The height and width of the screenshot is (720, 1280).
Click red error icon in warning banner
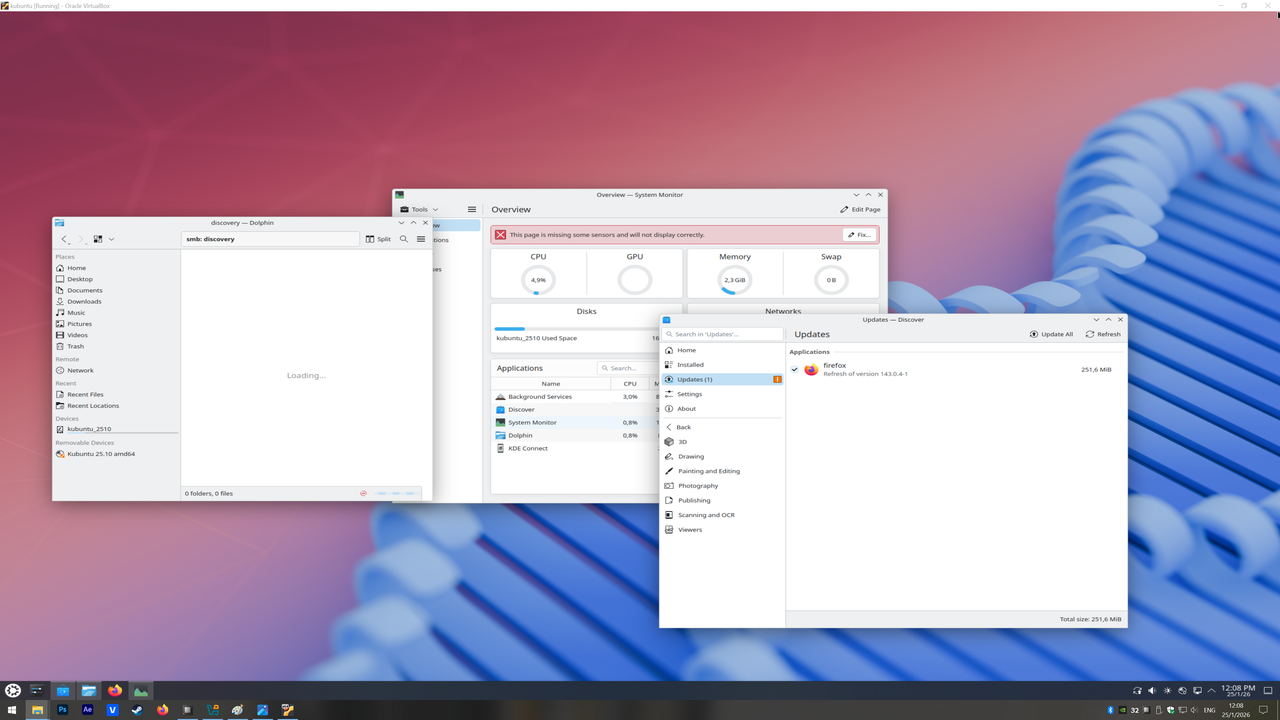point(500,235)
